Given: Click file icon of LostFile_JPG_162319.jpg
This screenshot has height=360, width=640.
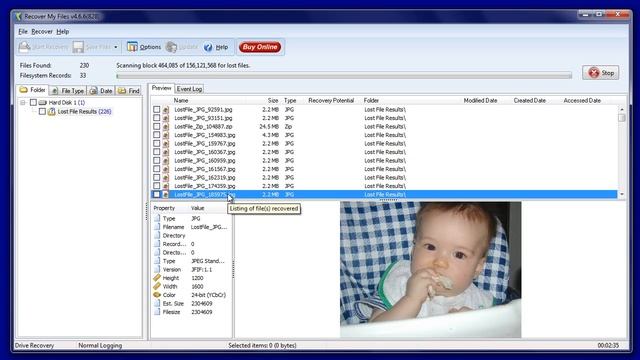Looking at the screenshot, I should coord(166,178).
